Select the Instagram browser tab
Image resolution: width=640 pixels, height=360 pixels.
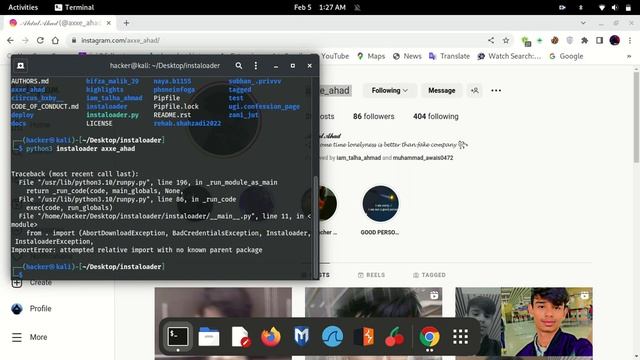pyautogui.click(x=60, y=23)
